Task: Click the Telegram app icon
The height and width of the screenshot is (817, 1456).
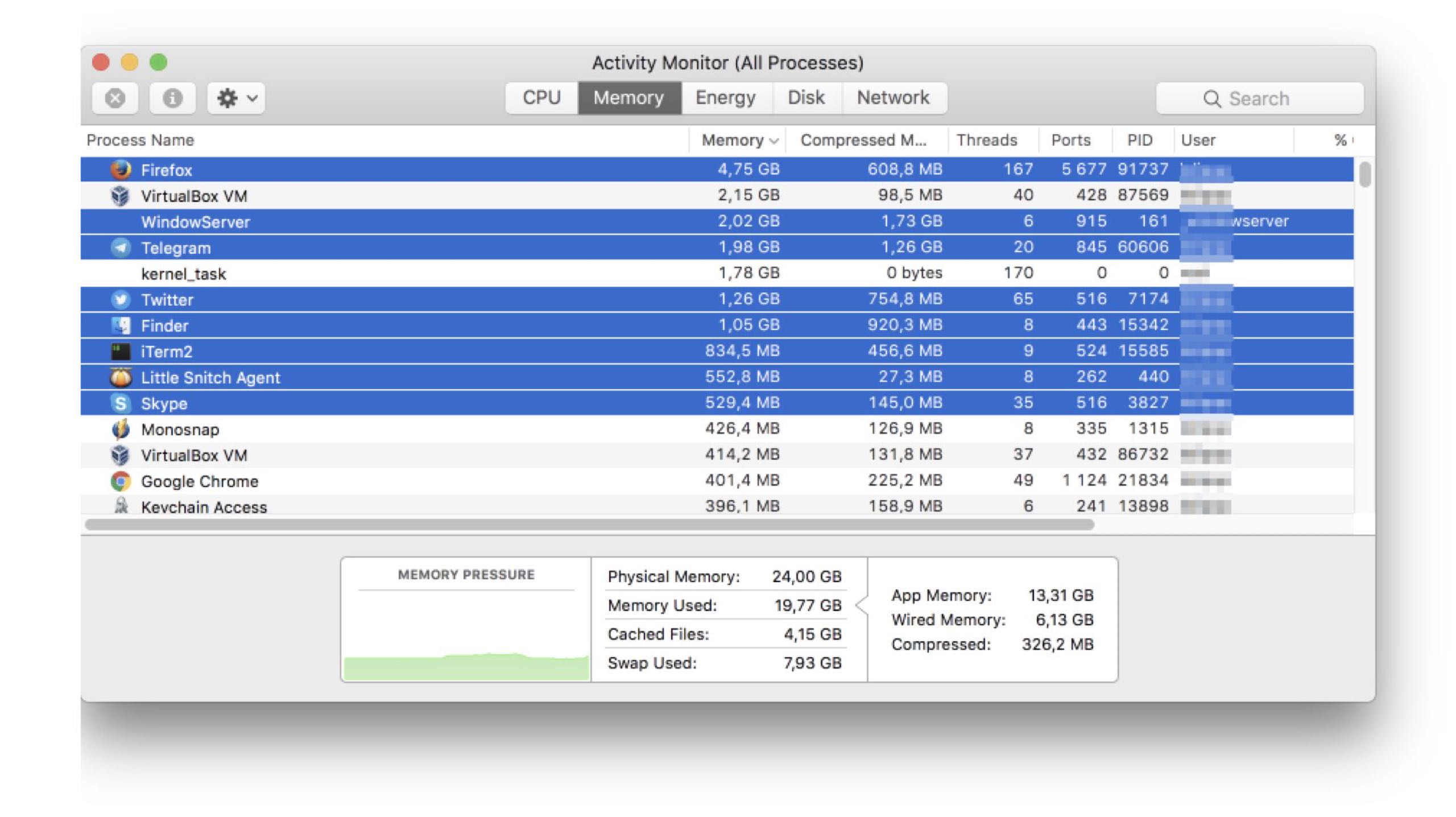Action: (x=120, y=247)
